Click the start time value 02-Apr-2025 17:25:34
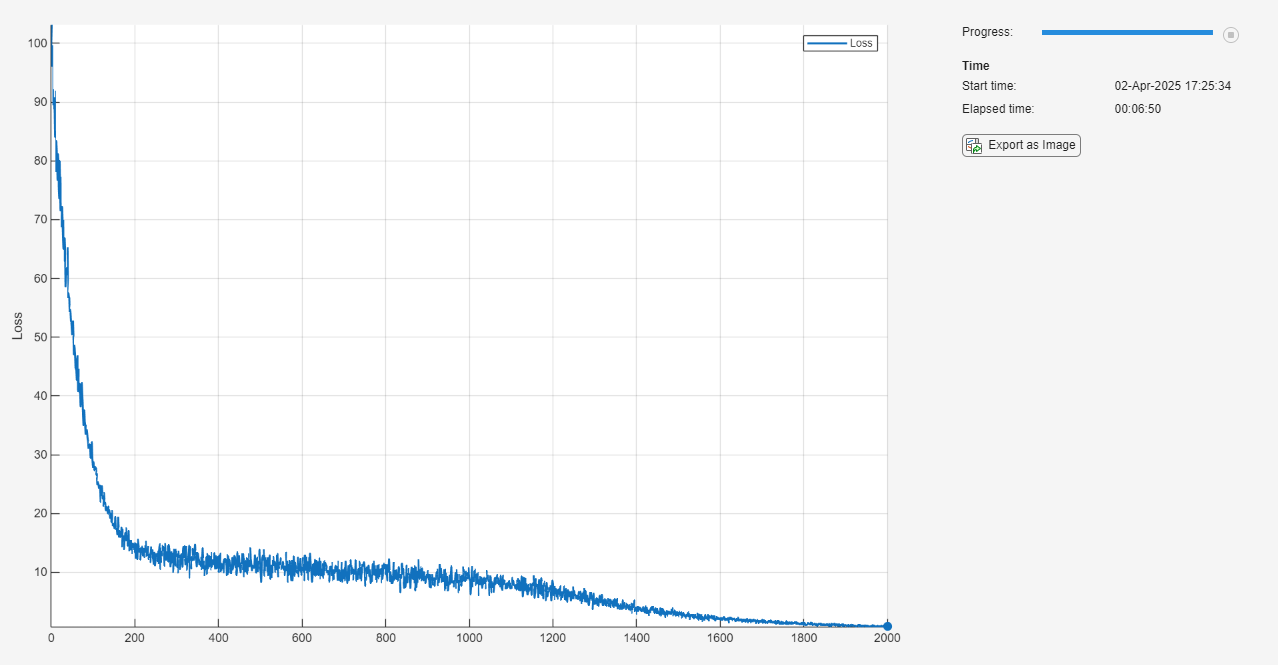Viewport: 1278px width, 665px height. coord(1172,86)
